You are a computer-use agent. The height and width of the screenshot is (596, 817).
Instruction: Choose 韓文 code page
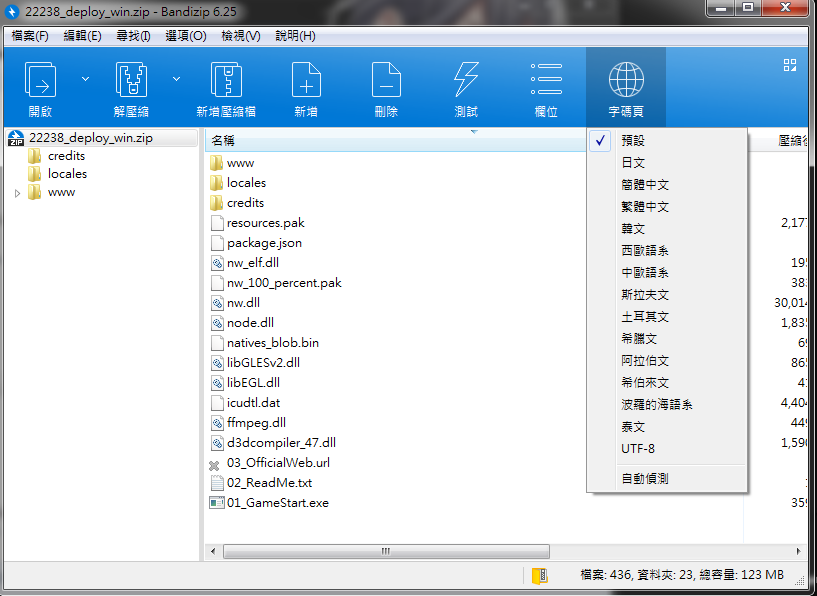(667, 228)
